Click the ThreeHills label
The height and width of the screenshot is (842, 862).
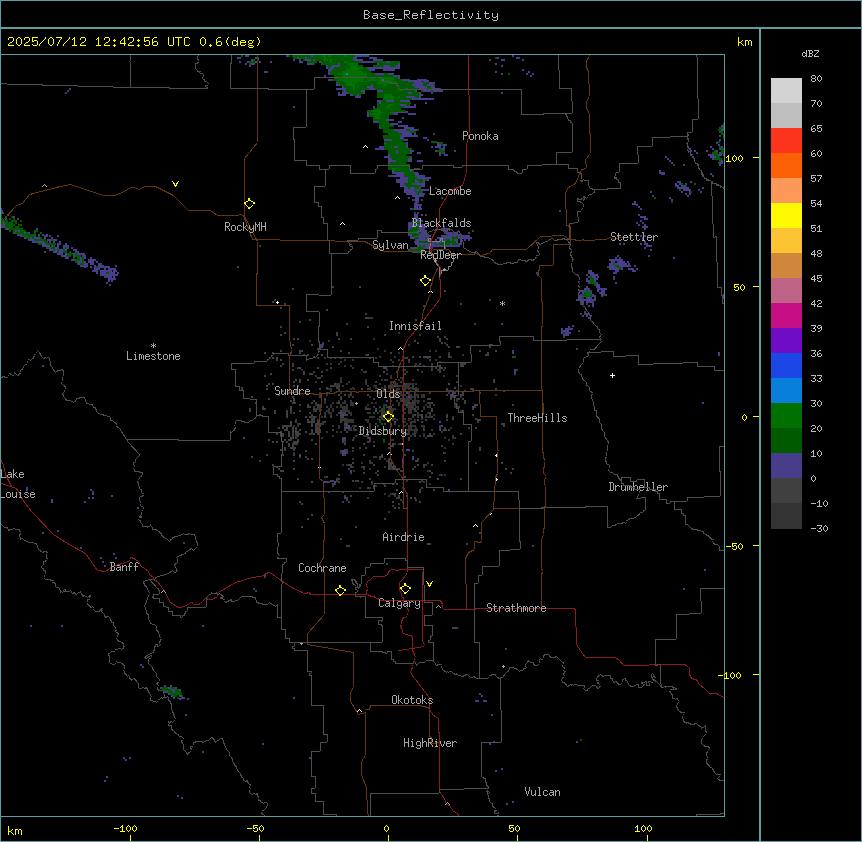pyautogui.click(x=537, y=418)
